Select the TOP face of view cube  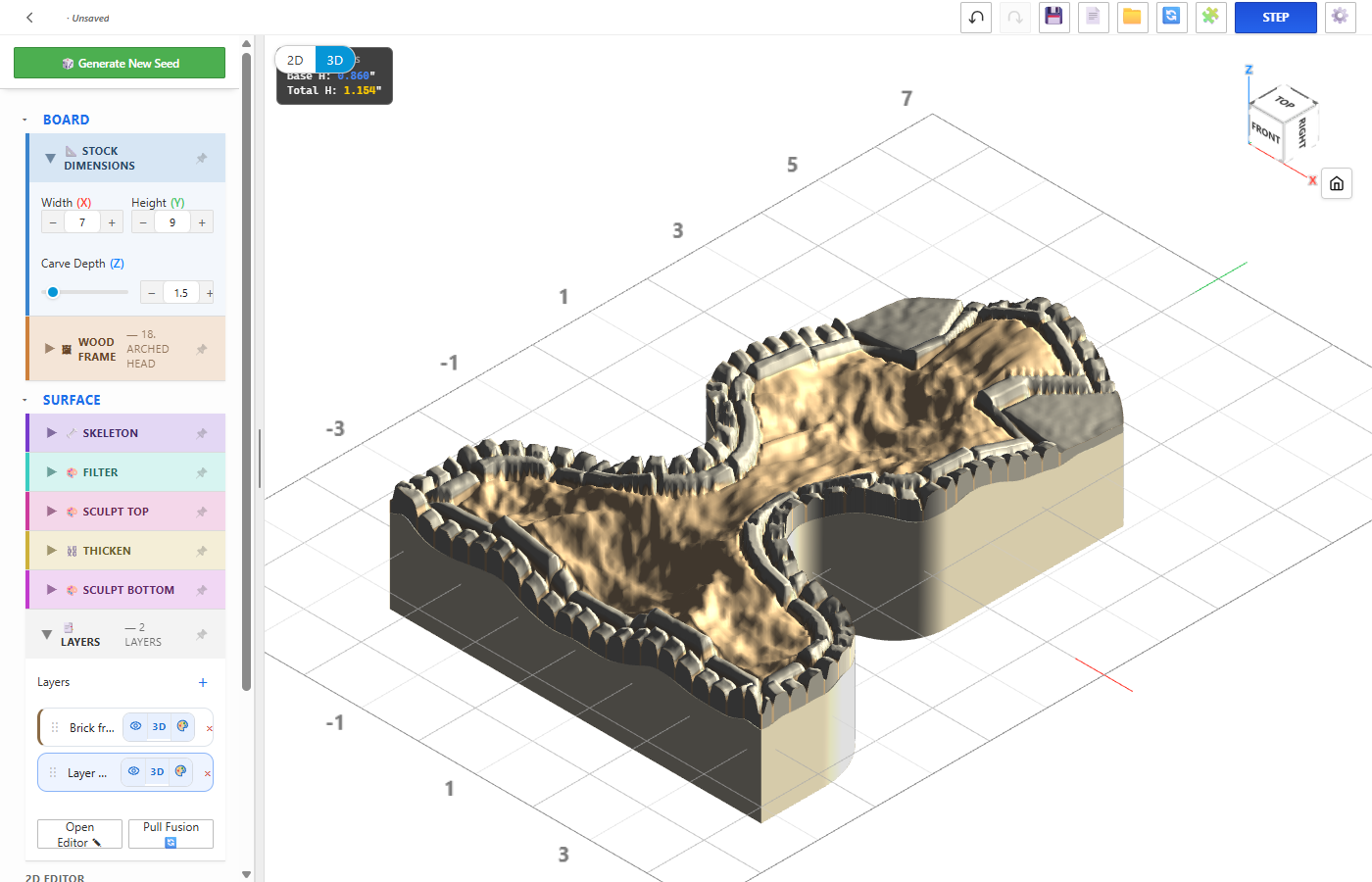point(1284,101)
